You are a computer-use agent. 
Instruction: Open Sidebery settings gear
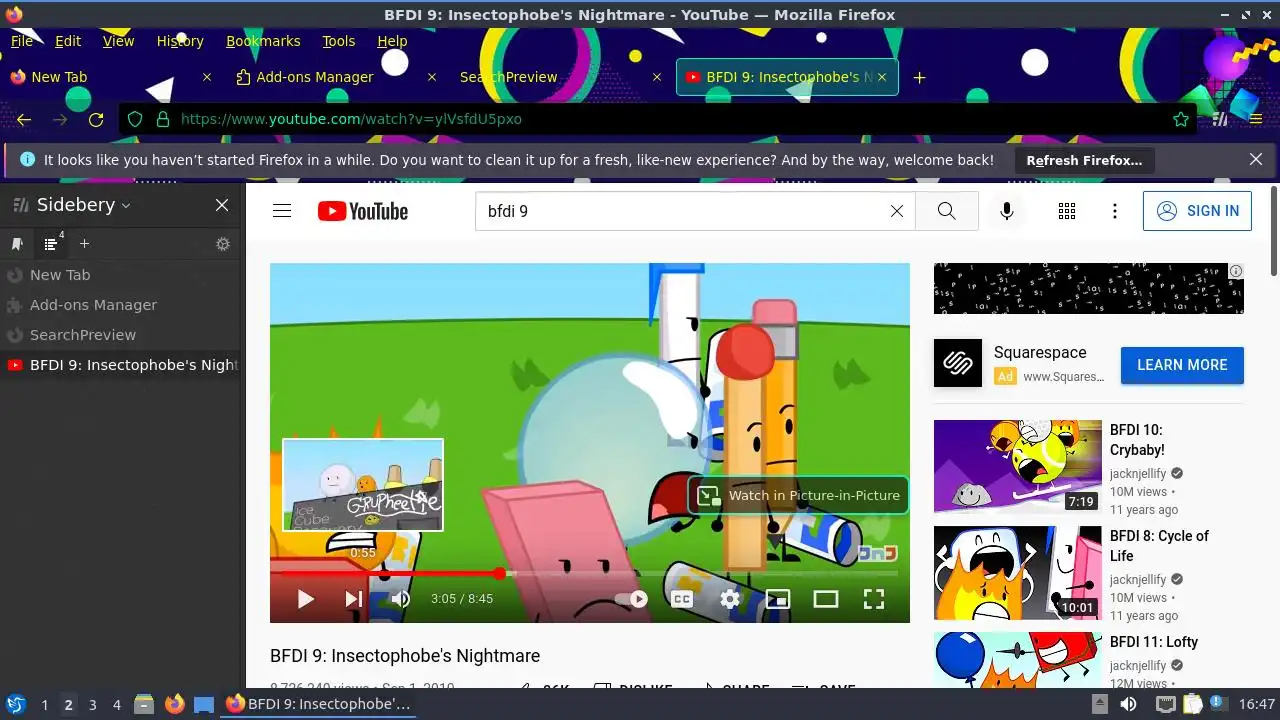[x=223, y=244]
